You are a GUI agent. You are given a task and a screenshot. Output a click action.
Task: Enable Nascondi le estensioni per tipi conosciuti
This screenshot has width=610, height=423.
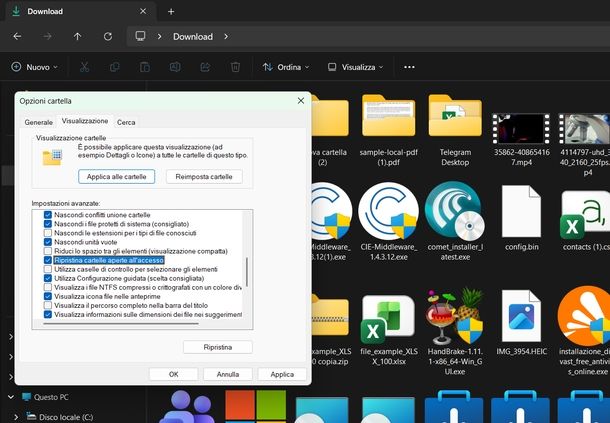tap(48, 233)
